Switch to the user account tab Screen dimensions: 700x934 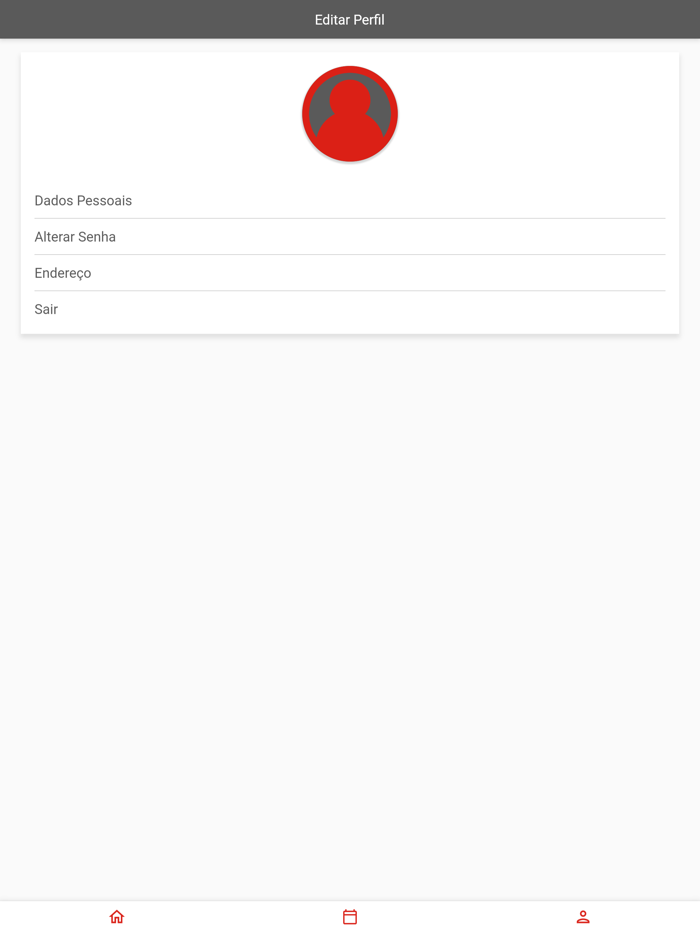[583, 917]
